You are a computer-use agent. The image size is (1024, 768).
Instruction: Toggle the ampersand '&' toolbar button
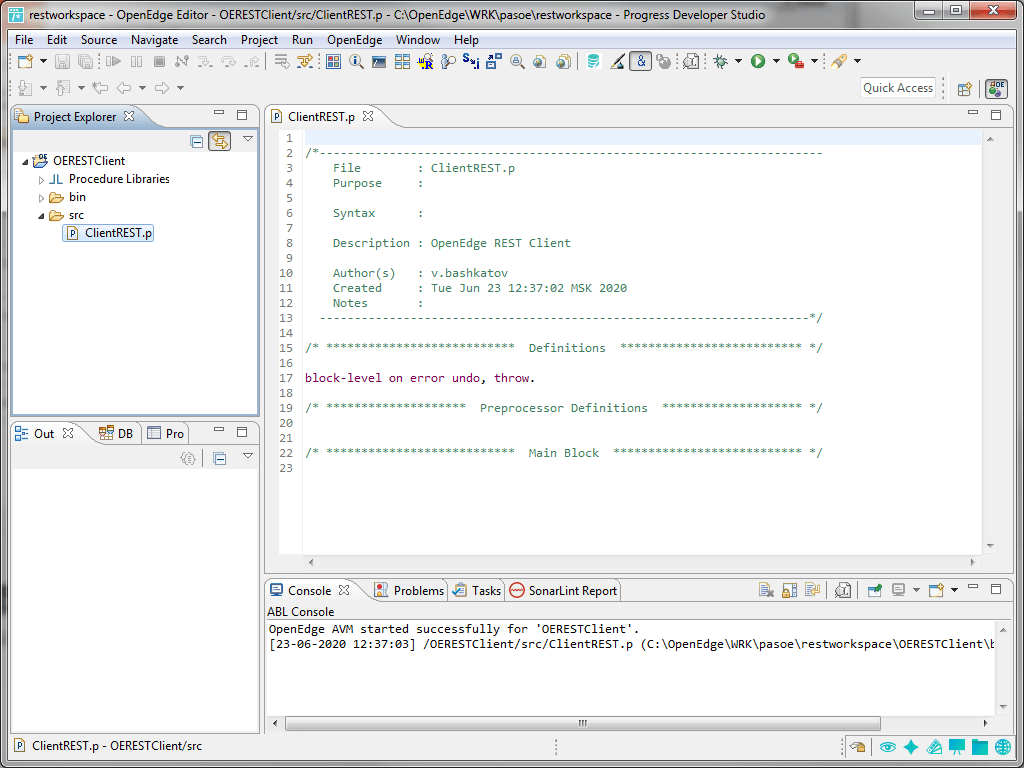click(640, 61)
